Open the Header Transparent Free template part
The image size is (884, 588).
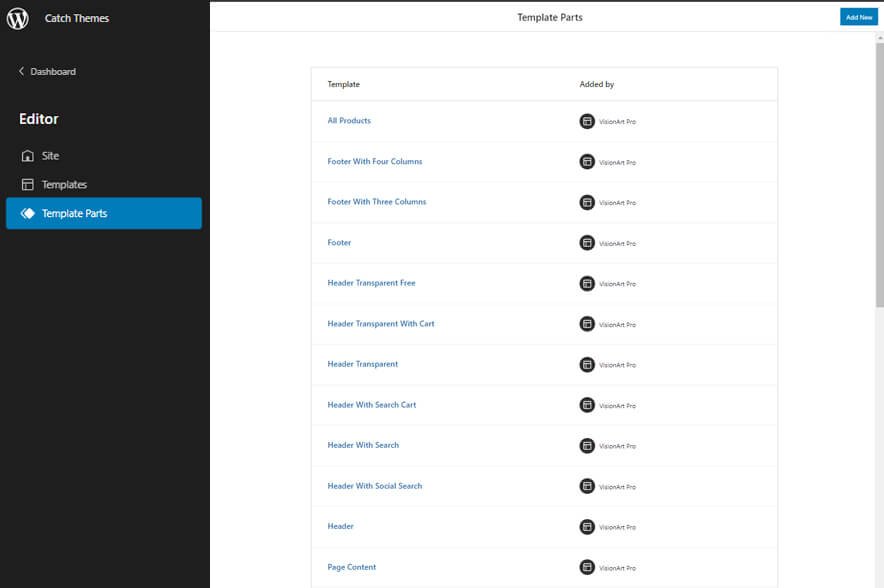pos(371,283)
